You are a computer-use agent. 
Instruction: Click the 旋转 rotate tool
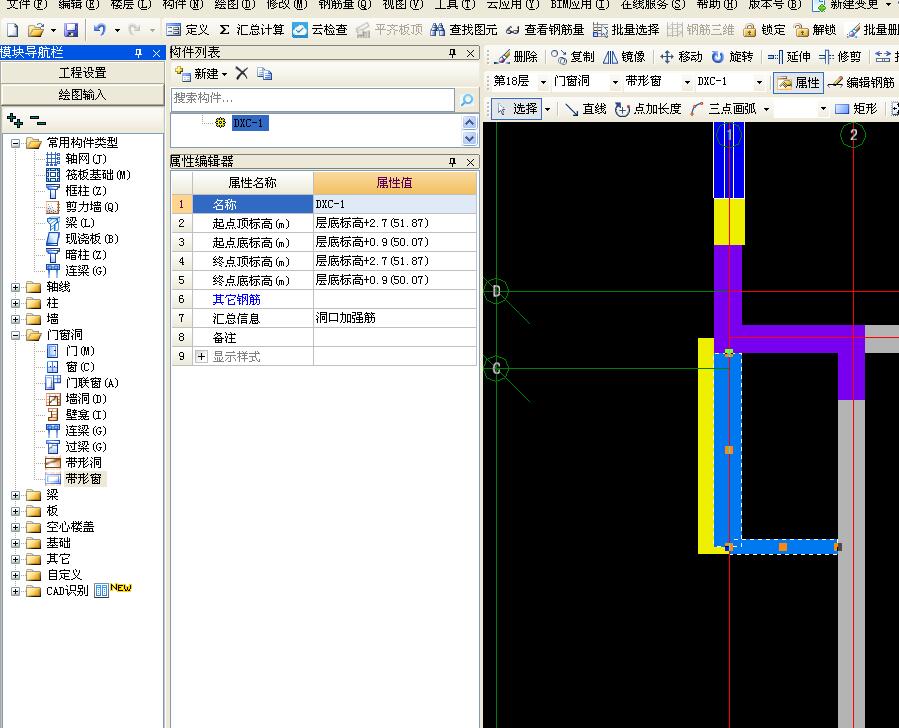point(732,57)
